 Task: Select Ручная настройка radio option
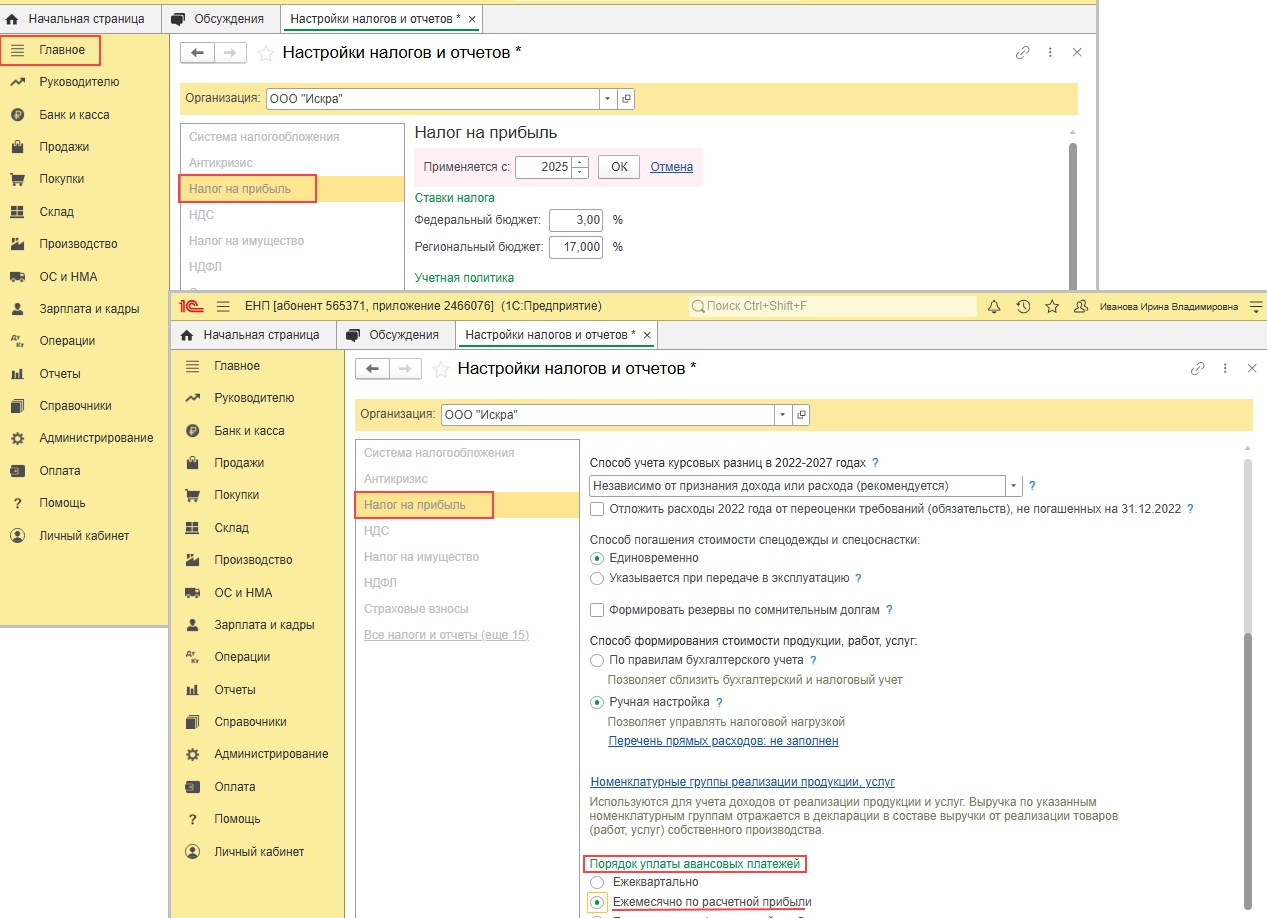tap(597, 702)
